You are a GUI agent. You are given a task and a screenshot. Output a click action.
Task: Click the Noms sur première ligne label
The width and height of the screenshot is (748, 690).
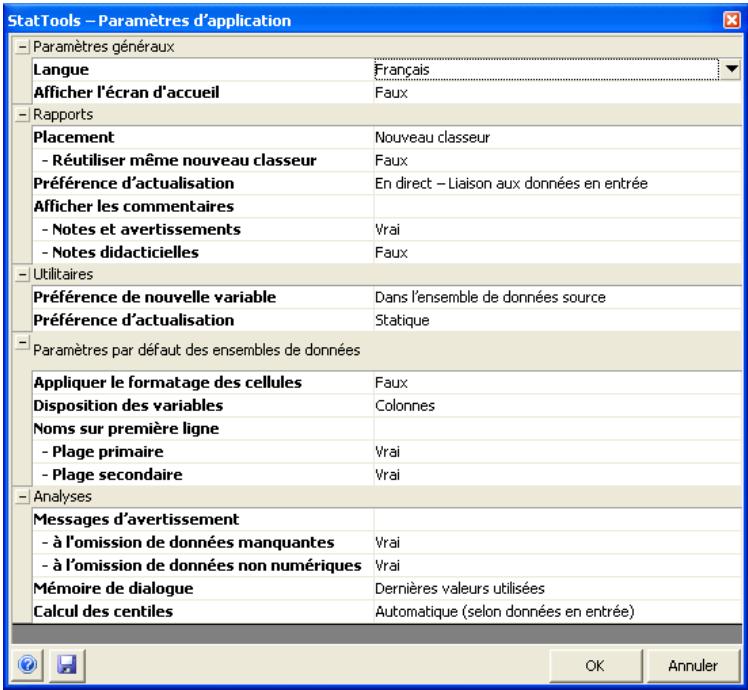click(126, 429)
